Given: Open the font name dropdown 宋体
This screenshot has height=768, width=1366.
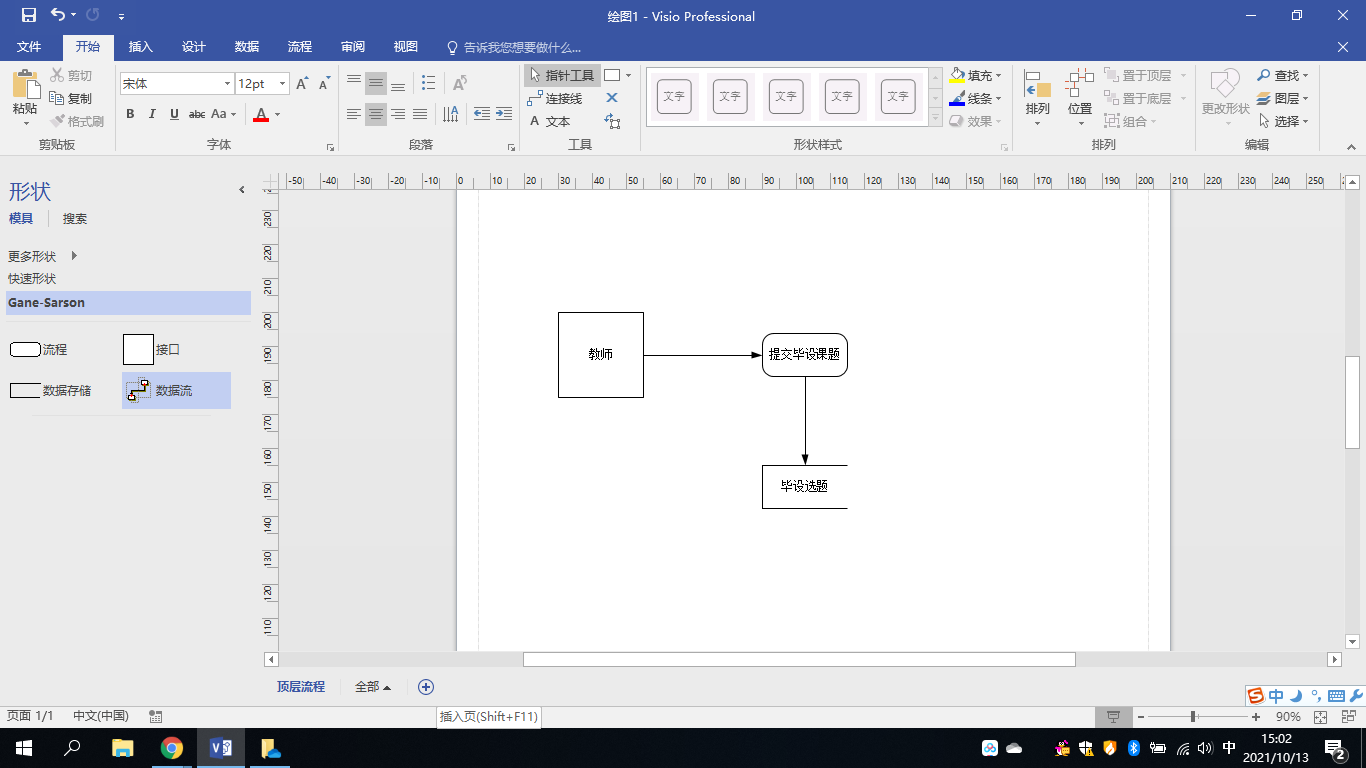Looking at the screenshot, I should pyautogui.click(x=228, y=84).
